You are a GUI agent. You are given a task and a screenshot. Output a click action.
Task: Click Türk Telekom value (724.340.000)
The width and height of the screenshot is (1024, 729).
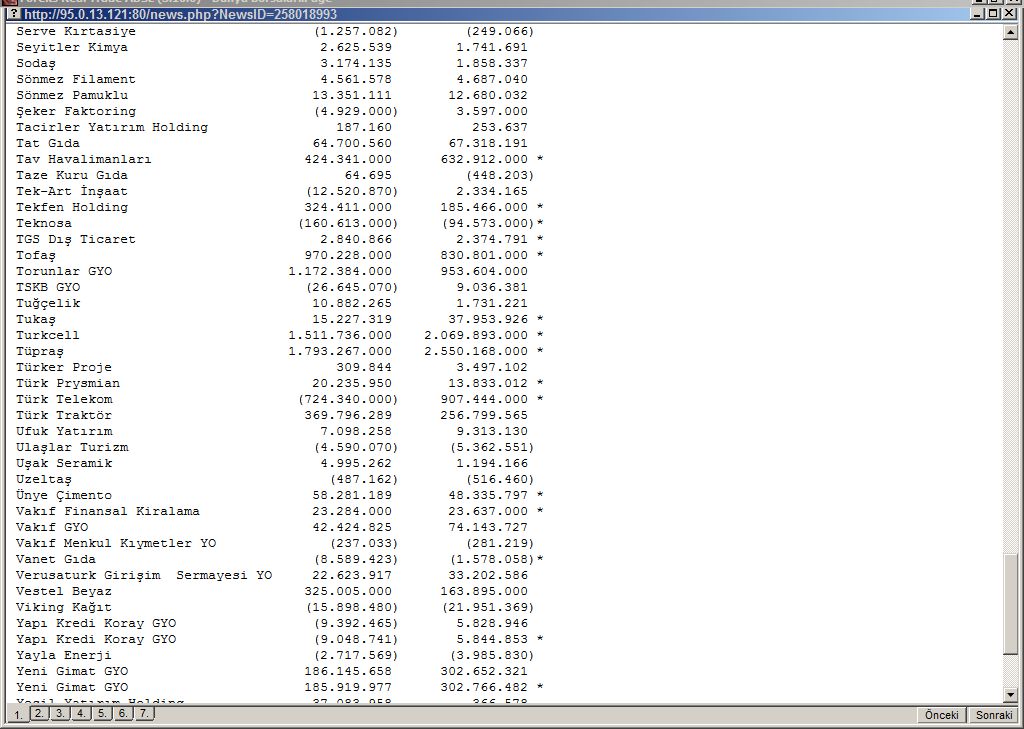pyautogui.click(x=348, y=399)
